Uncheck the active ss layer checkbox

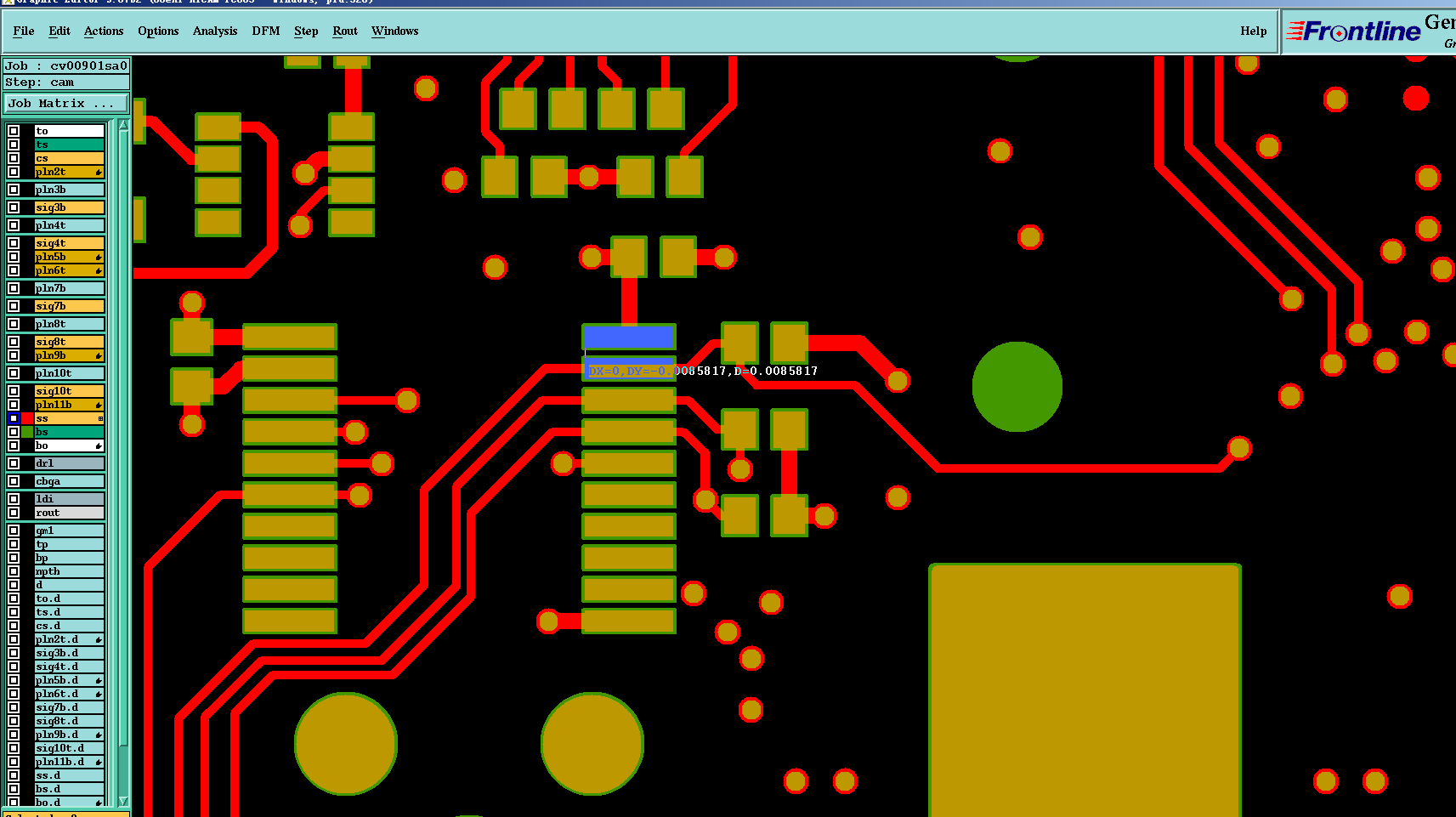(x=14, y=418)
